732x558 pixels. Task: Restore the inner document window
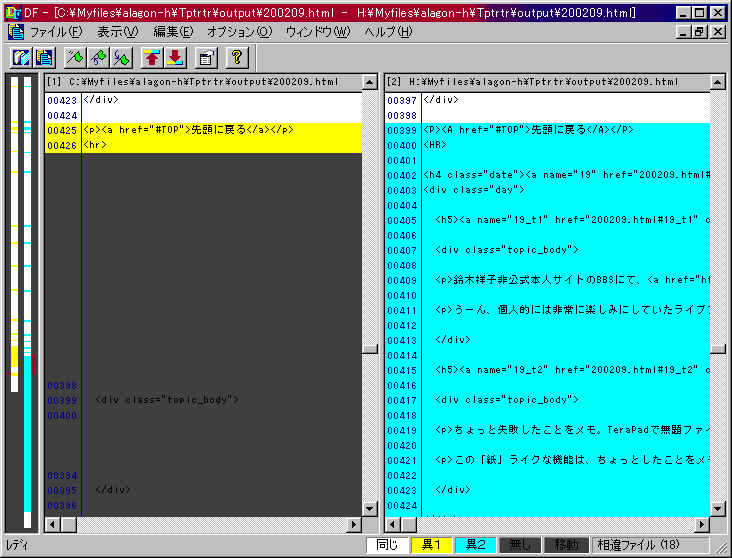click(x=699, y=32)
